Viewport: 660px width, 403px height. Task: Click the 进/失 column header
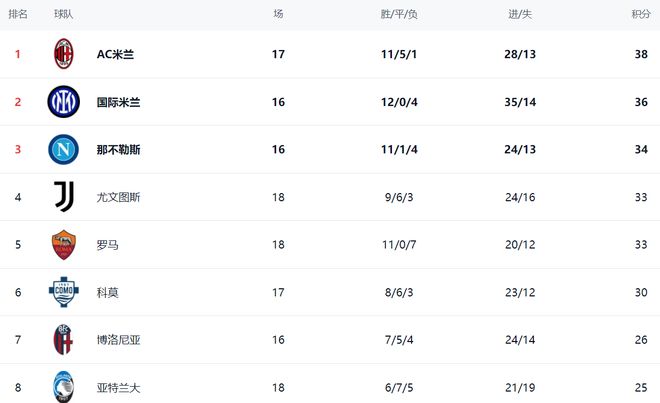tap(520, 15)
